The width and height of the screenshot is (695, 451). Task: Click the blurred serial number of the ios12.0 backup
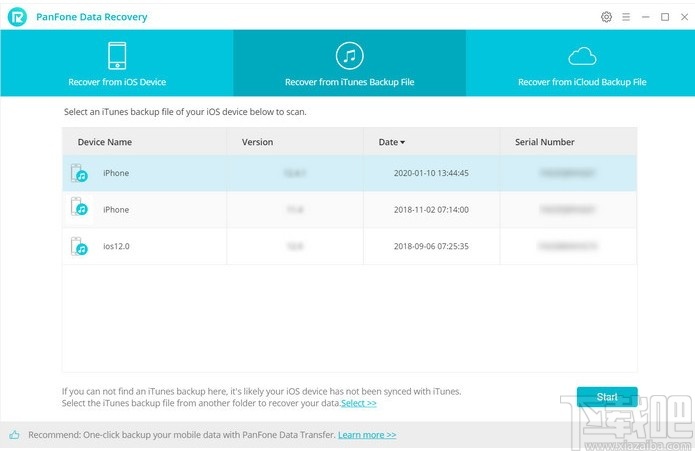point(568,246)
